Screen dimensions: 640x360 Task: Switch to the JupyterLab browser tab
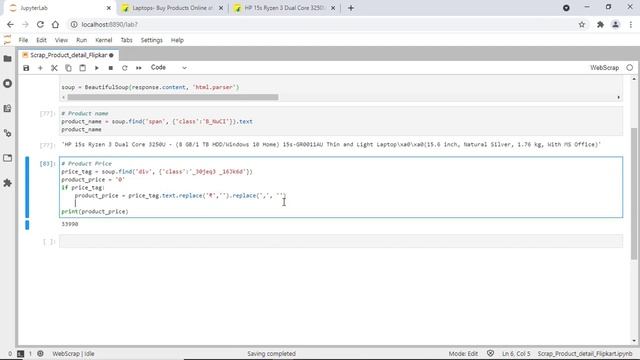tap(60, 8)
